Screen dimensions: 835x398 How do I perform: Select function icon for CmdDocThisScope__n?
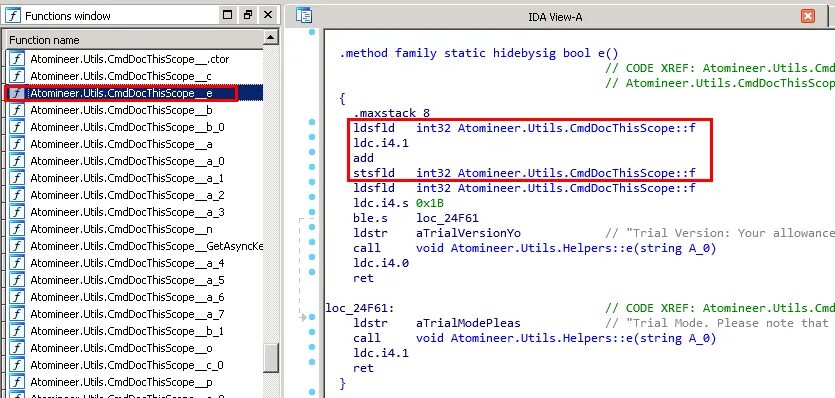(x=17, y=229)
